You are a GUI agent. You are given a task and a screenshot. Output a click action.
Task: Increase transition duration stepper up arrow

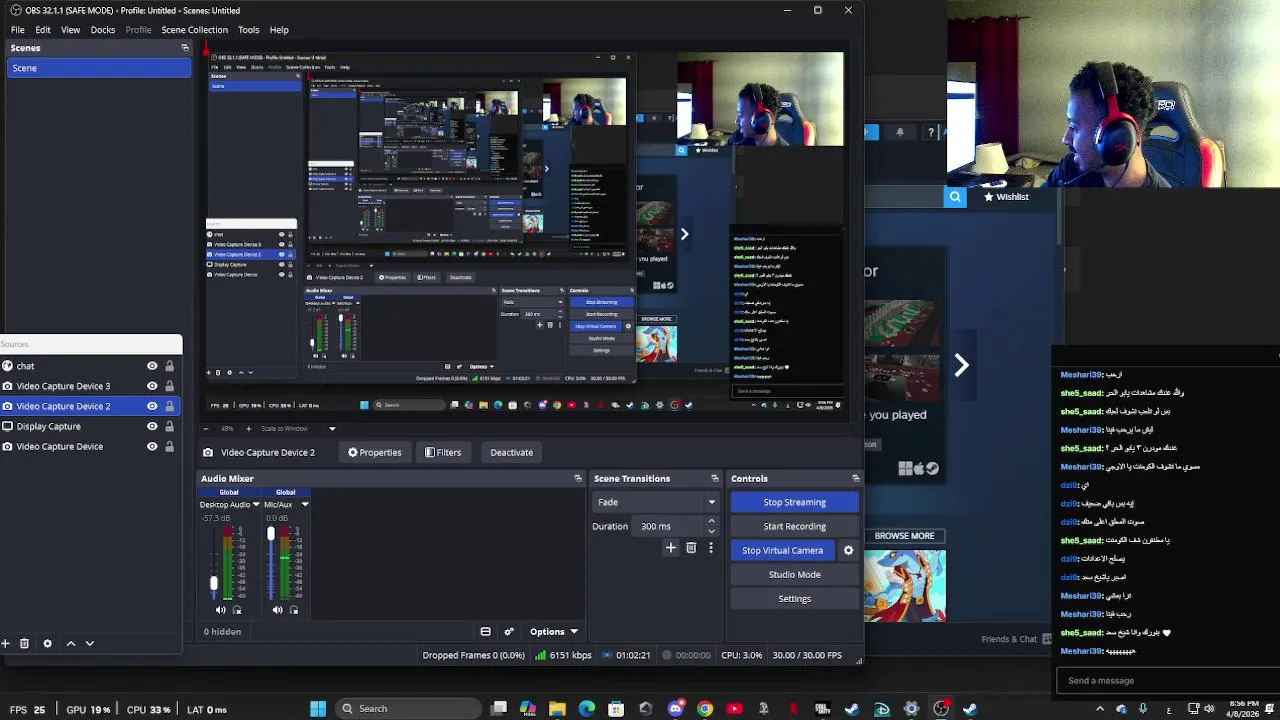pyautogui.click(x=712, y=521)
